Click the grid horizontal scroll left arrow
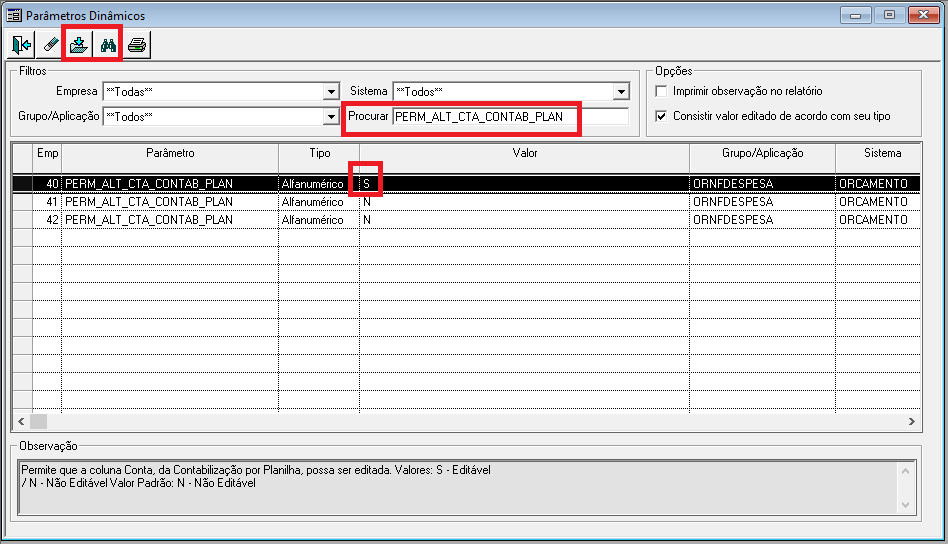 21,421
